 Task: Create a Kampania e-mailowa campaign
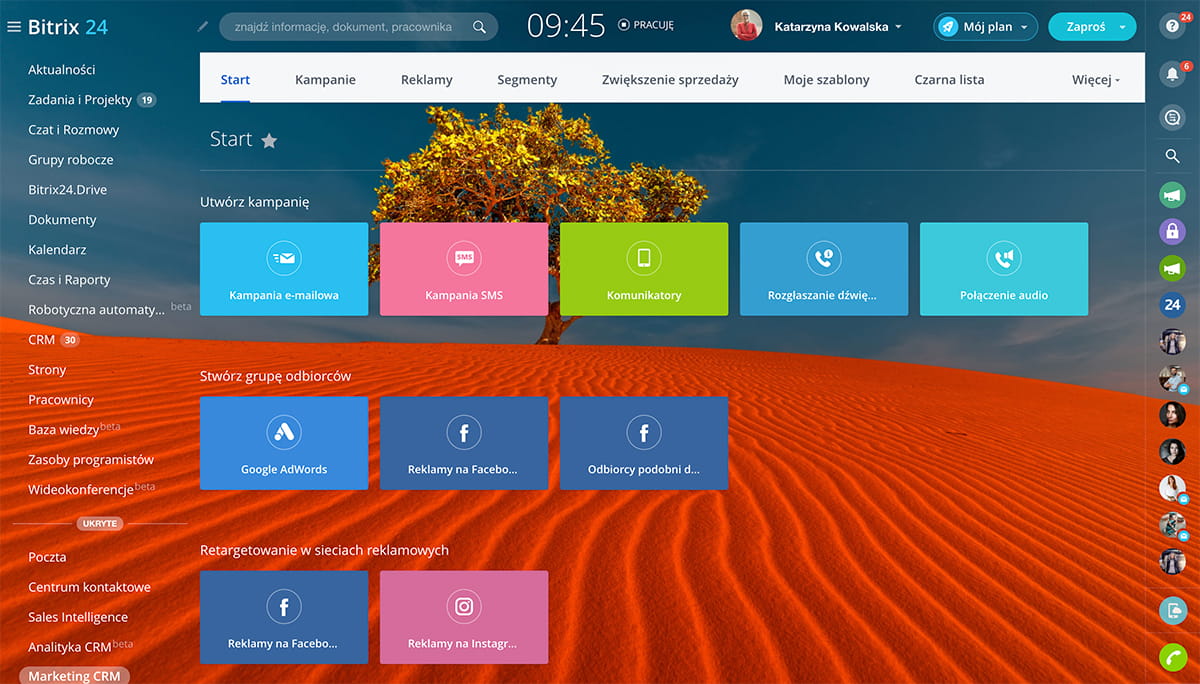(284, 269)
